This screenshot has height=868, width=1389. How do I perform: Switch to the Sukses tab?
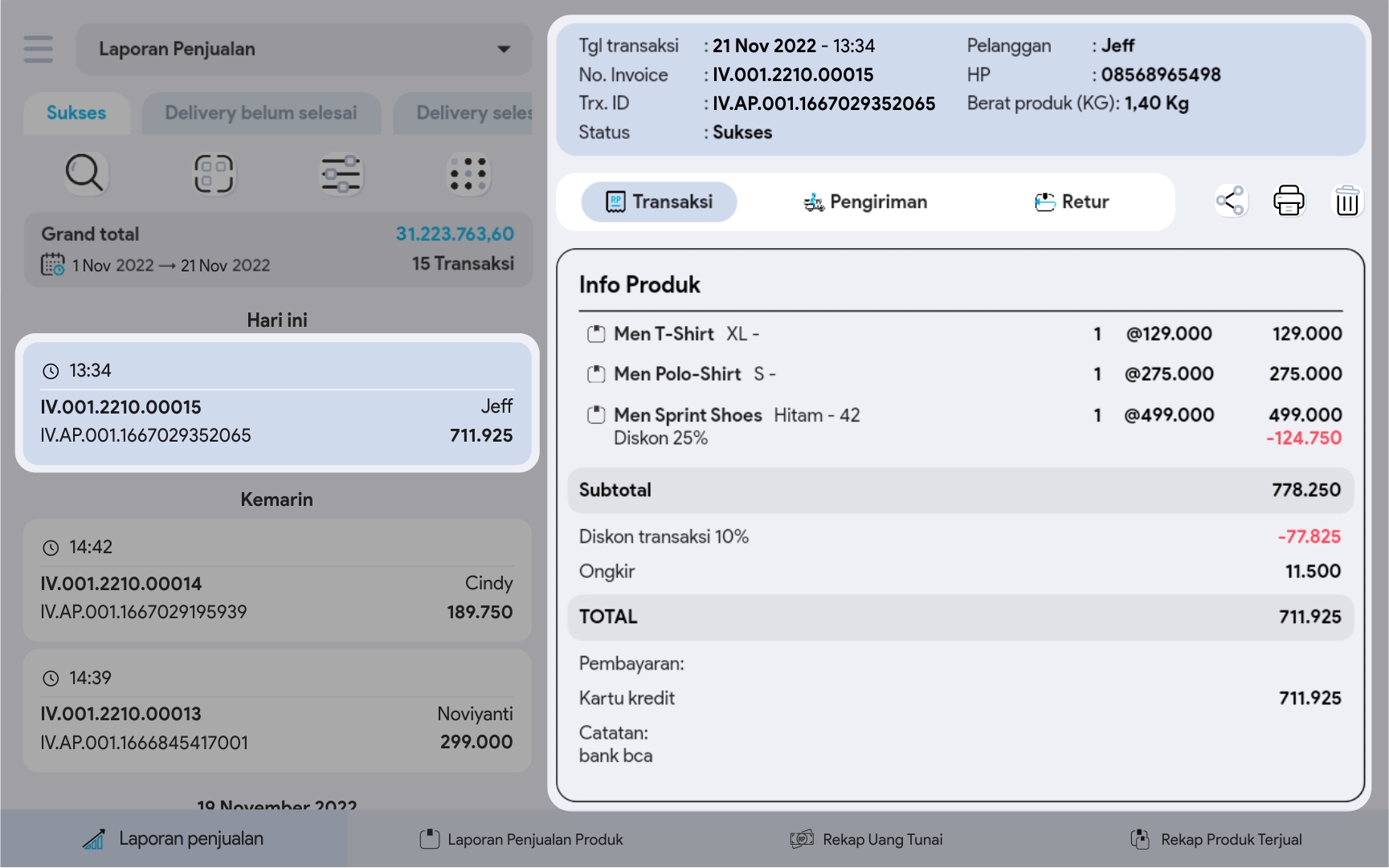[76, 113]
